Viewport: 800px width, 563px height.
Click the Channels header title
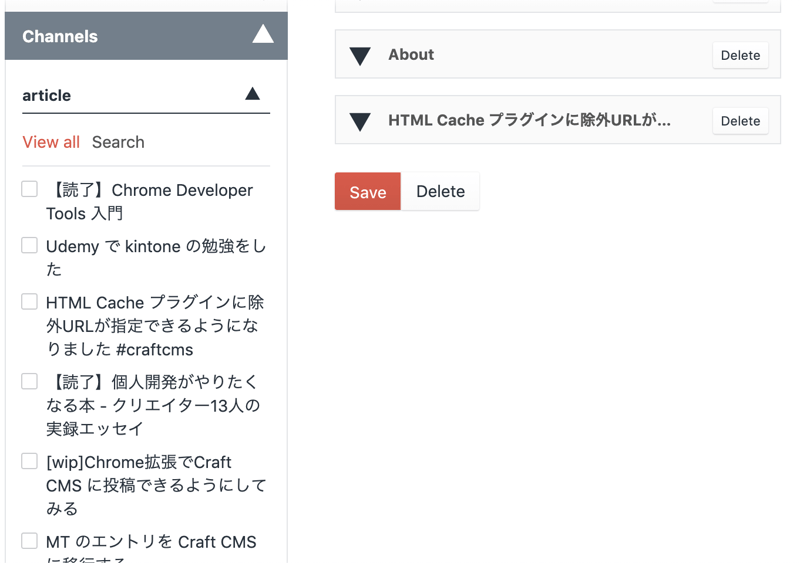[x=60, y=36]
